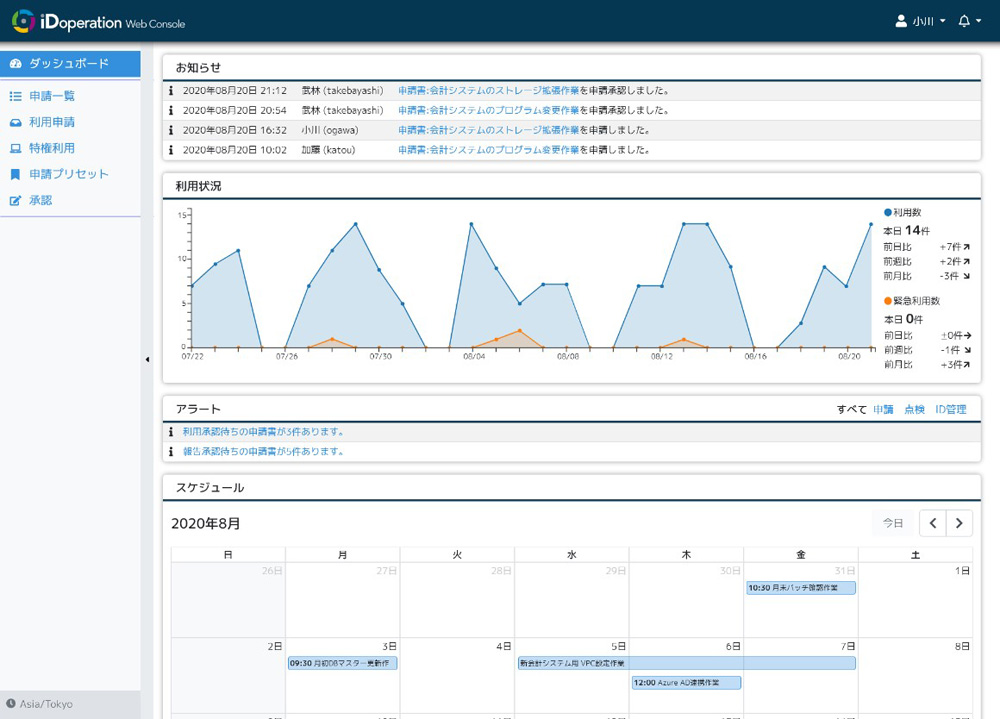Click the 承認 edit icon
Image resolution: width=1000 pixels, height=719 pixels.
15,201
